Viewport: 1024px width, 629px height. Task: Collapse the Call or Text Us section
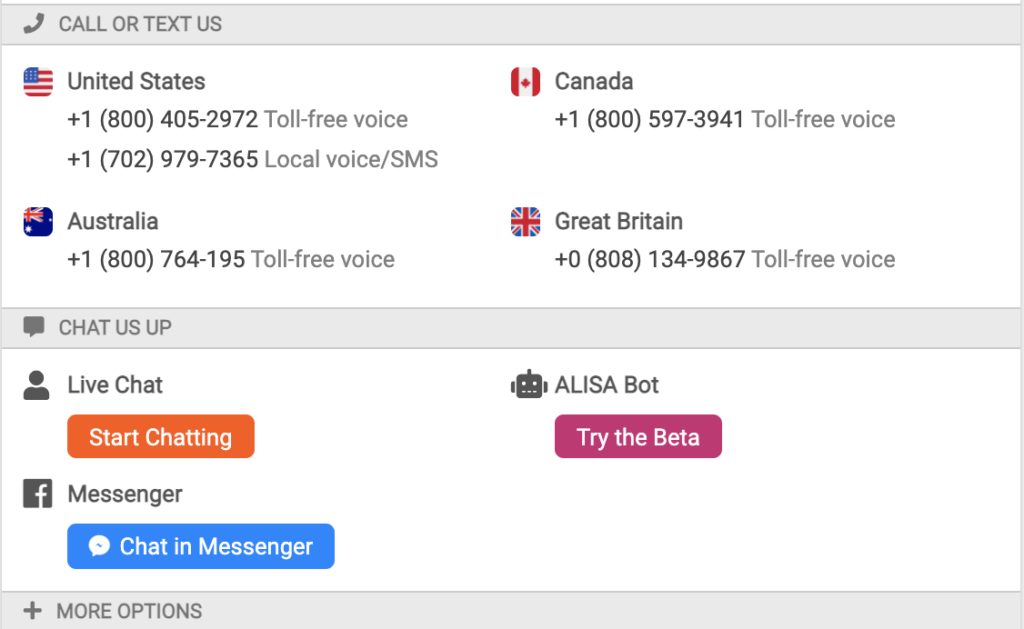(512, 25)
